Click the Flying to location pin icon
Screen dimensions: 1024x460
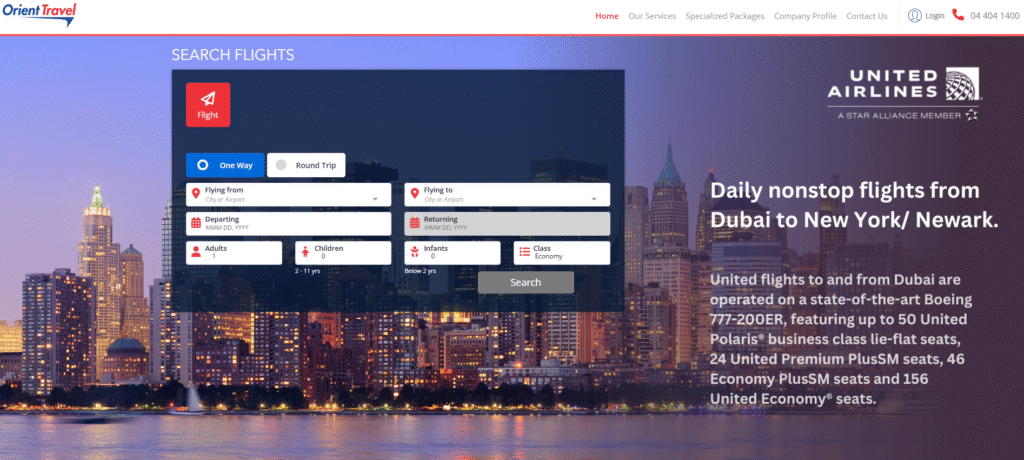pos(414,194)
